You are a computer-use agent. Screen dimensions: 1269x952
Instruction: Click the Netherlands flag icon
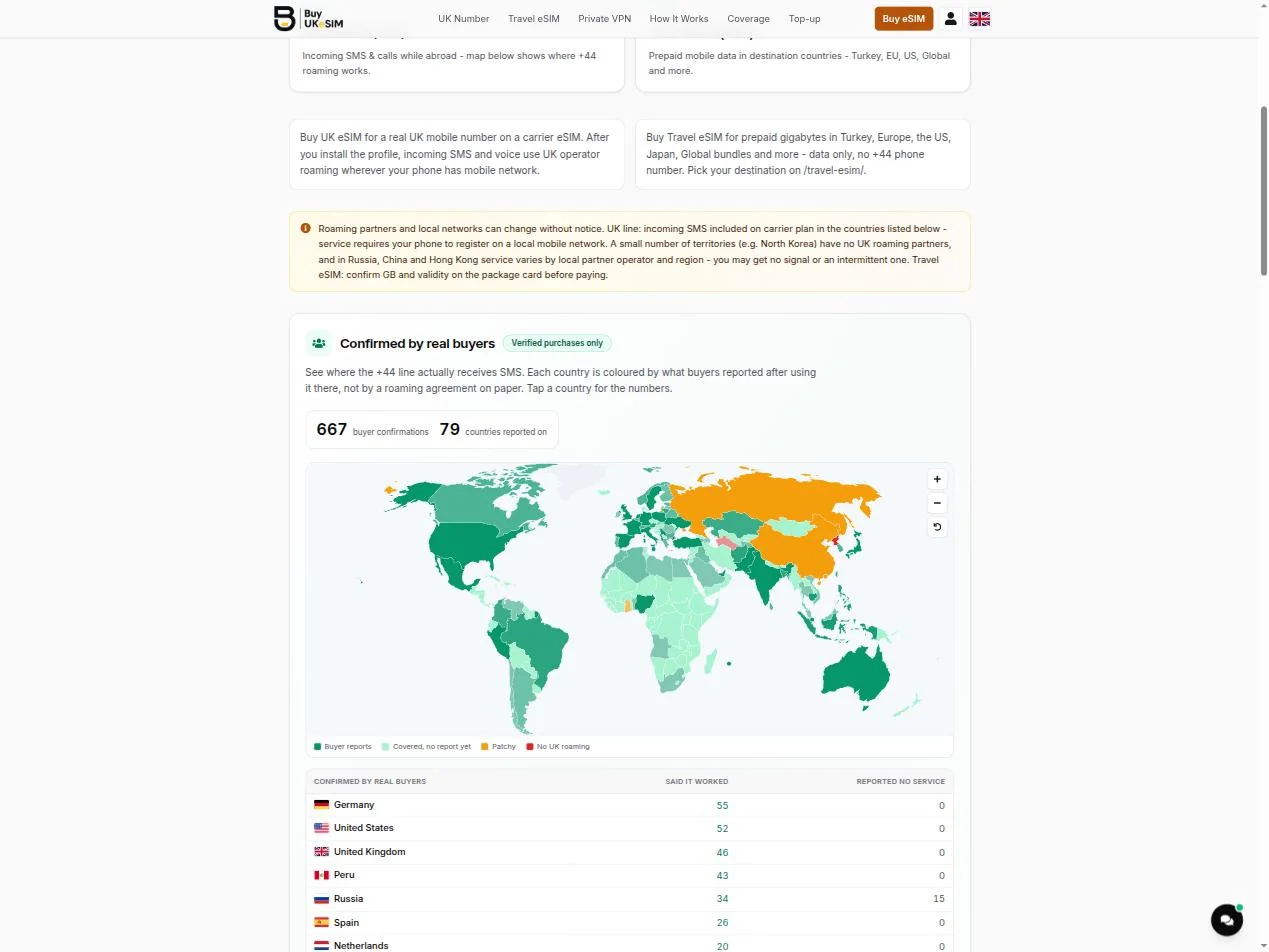321,945
